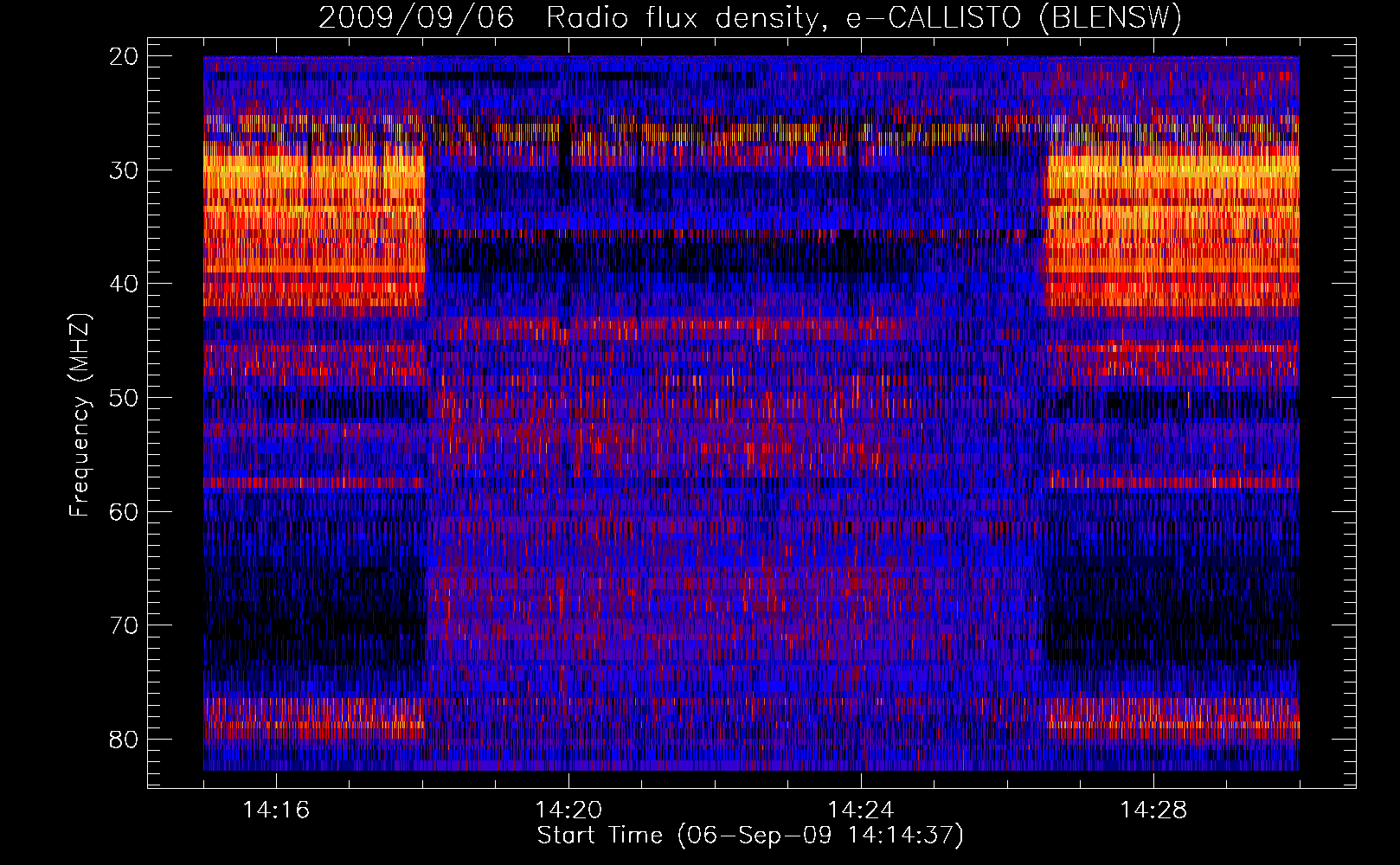Click the 14:24 time tick label
Image resolution: width=1400 pixels, height=865 pixels.
tap(861, 811)
